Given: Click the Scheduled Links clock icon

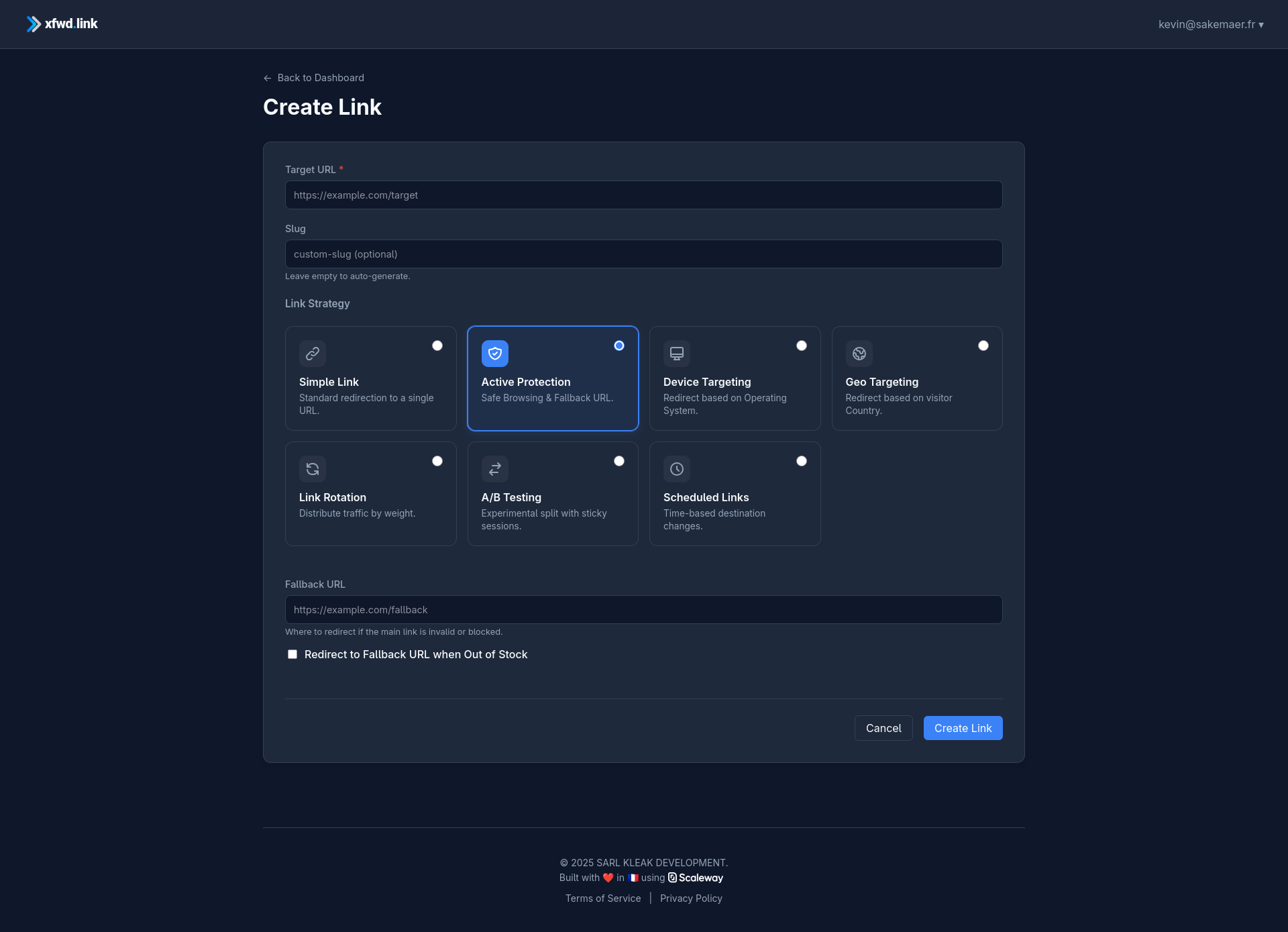Looking at the screenshot, I should coord(677,469).
